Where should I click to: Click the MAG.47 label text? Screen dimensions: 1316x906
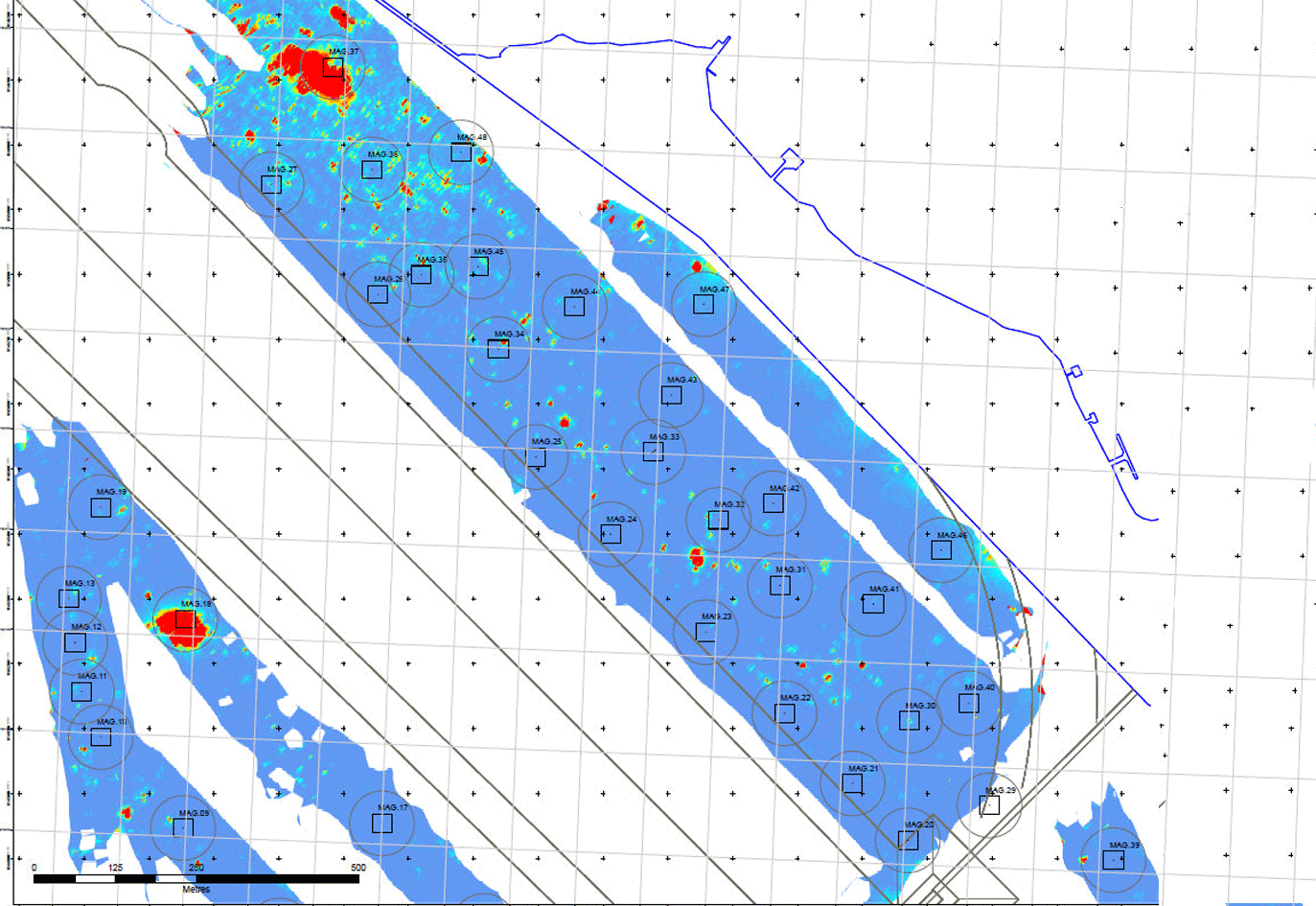pos(714,290)
